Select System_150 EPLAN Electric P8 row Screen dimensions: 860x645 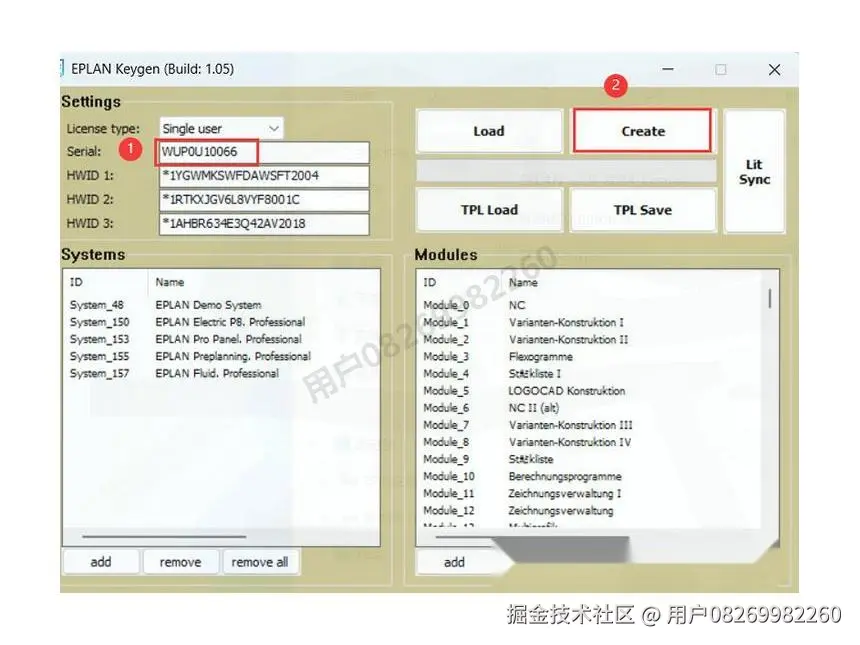pos(222,322)
